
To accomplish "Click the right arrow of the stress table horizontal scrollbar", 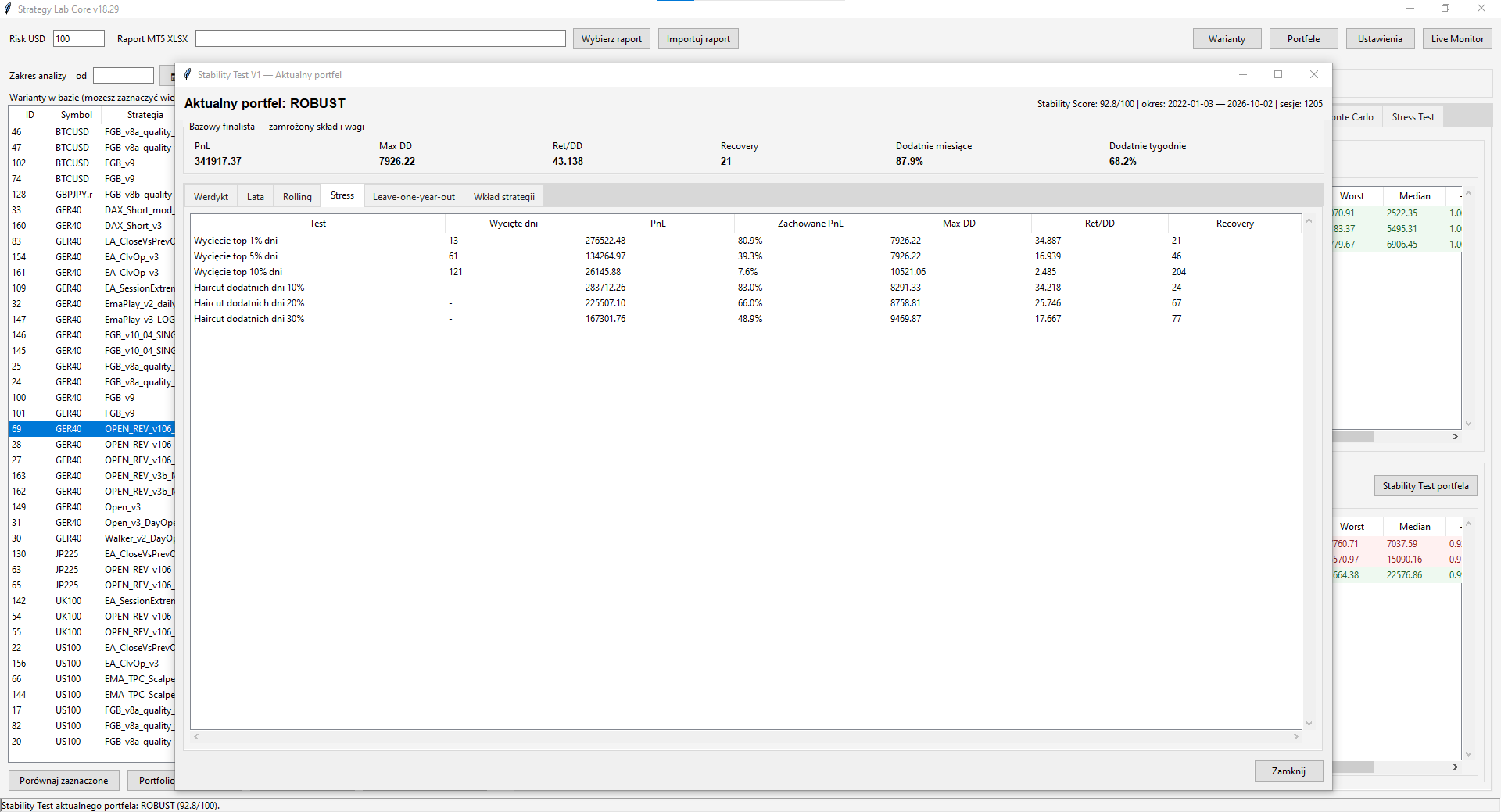I will pos(1296,736).
